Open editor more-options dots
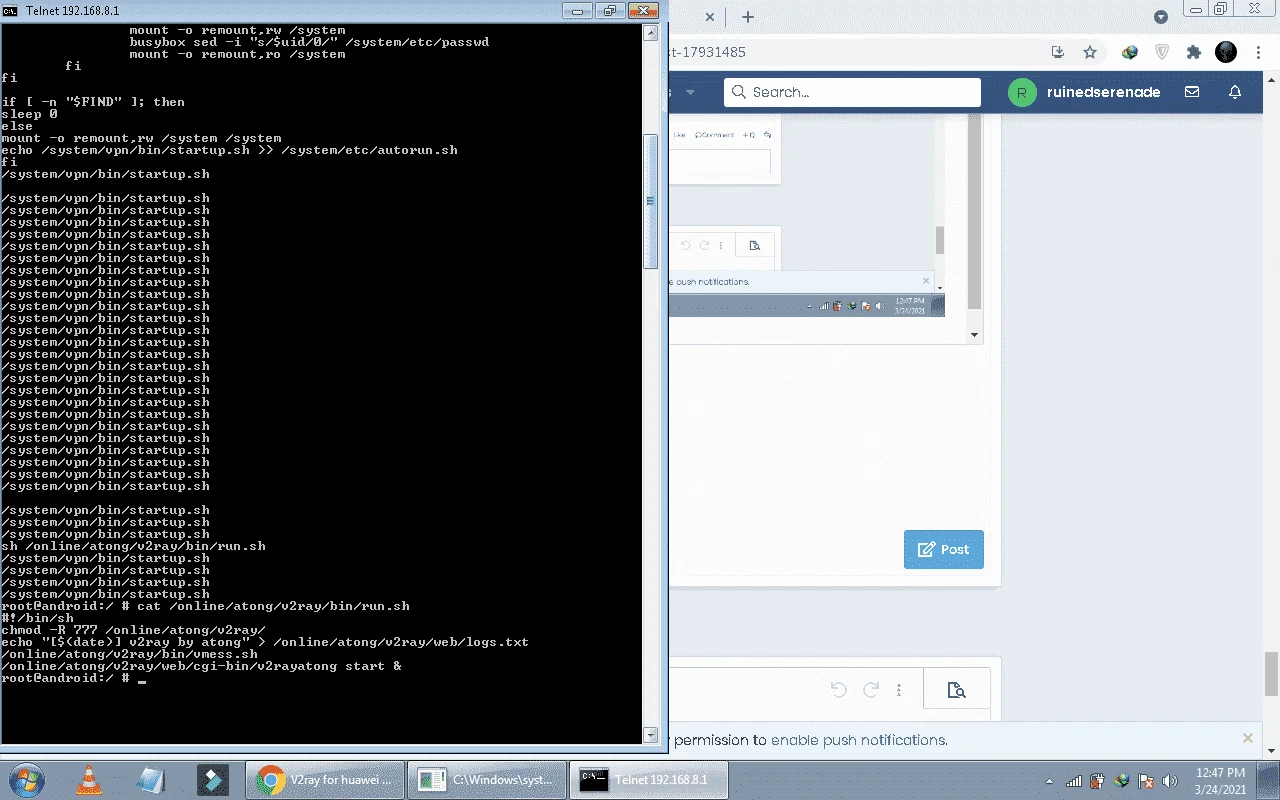This screenshot has width=1280, height=800. [x=899, y=690]
